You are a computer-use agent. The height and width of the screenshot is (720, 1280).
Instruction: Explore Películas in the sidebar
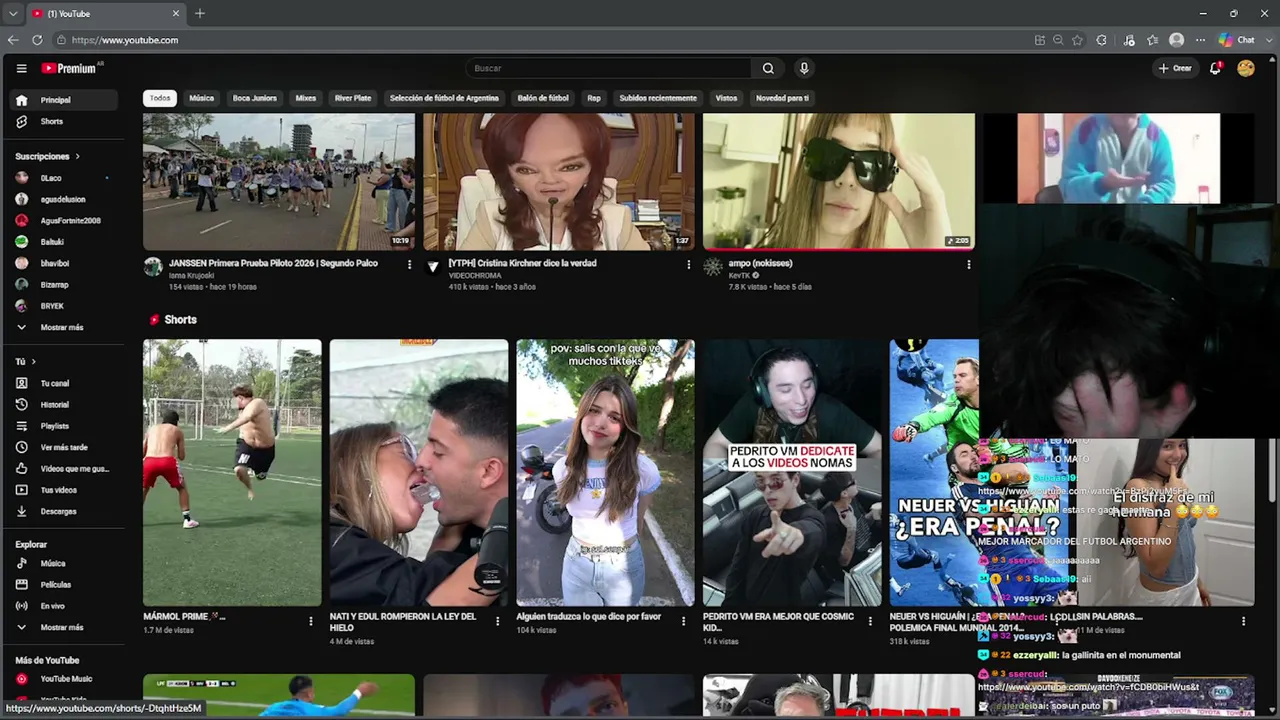(62, 584)
